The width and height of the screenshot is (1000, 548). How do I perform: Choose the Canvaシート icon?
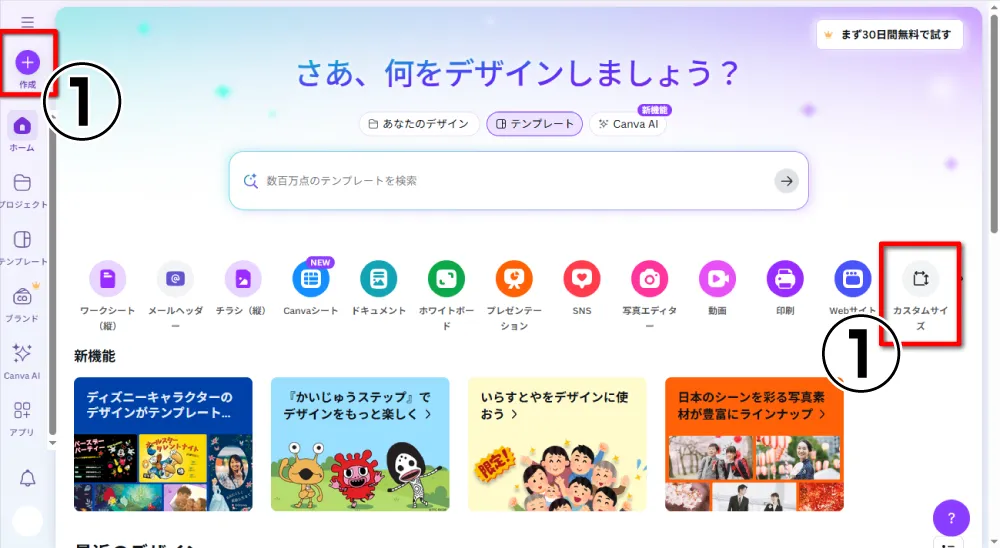[x=311, y=279]
